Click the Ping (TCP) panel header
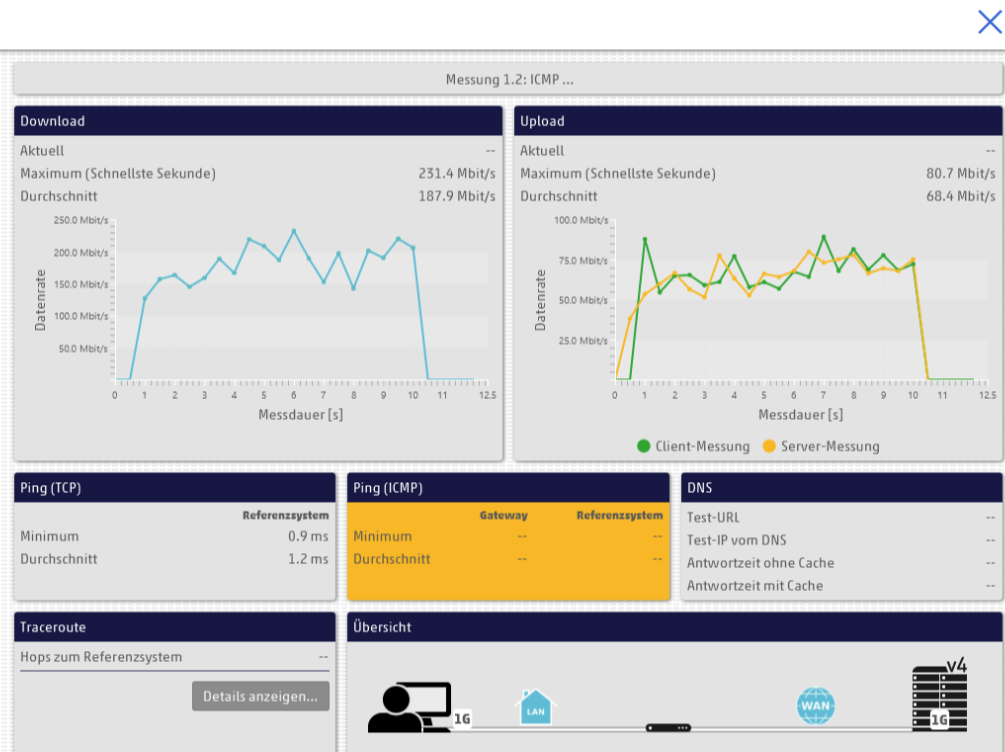Screen dimensions: 1005x752 pyautogui.click(x=175, y=488)
